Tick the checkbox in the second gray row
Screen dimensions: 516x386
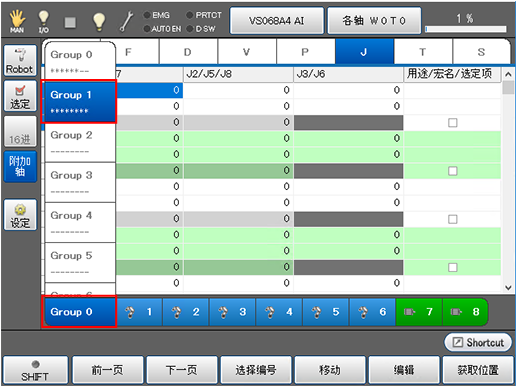click(452, 219)
